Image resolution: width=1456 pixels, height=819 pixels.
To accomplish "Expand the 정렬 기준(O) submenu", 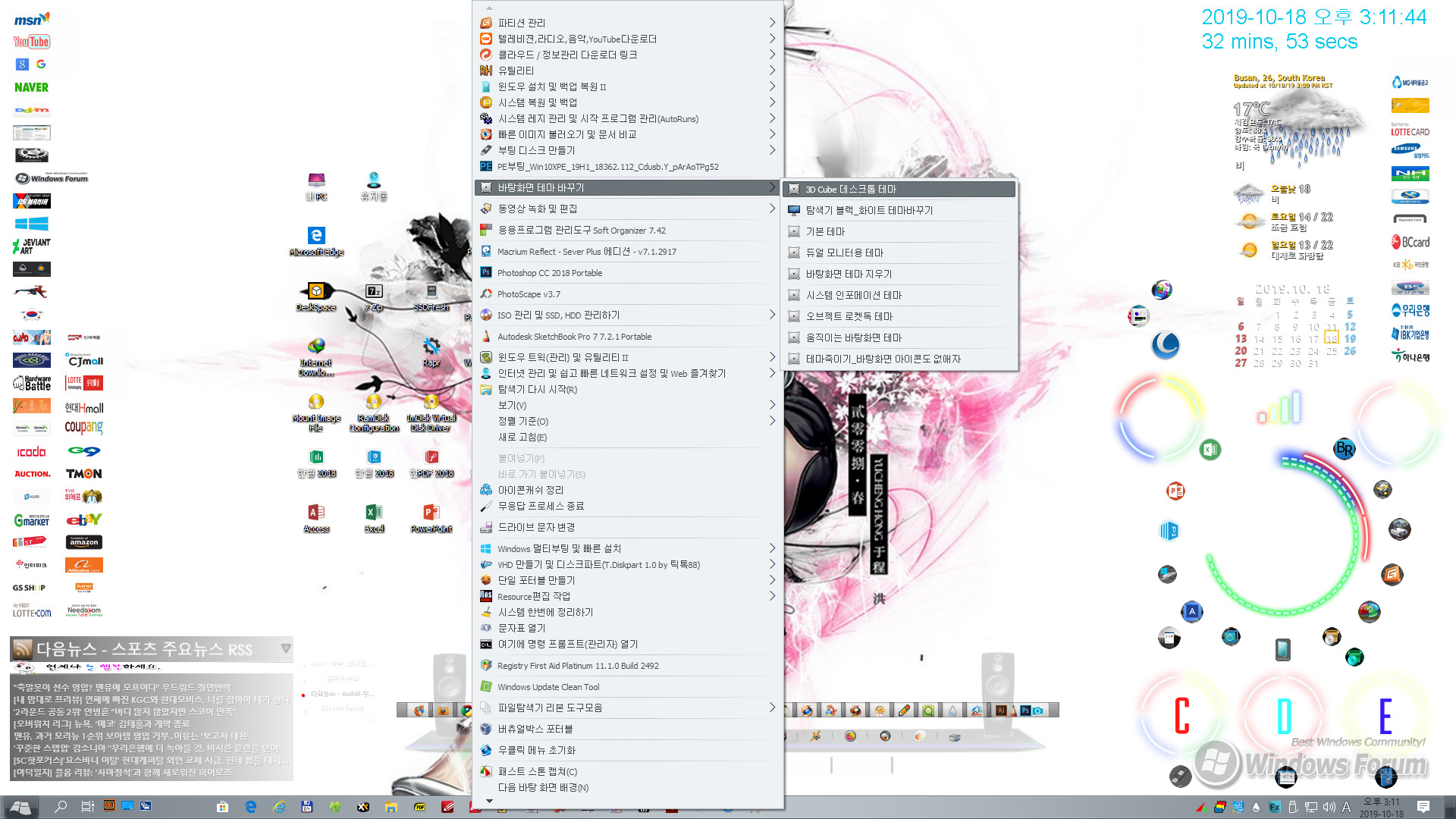I will coord(628,421).
